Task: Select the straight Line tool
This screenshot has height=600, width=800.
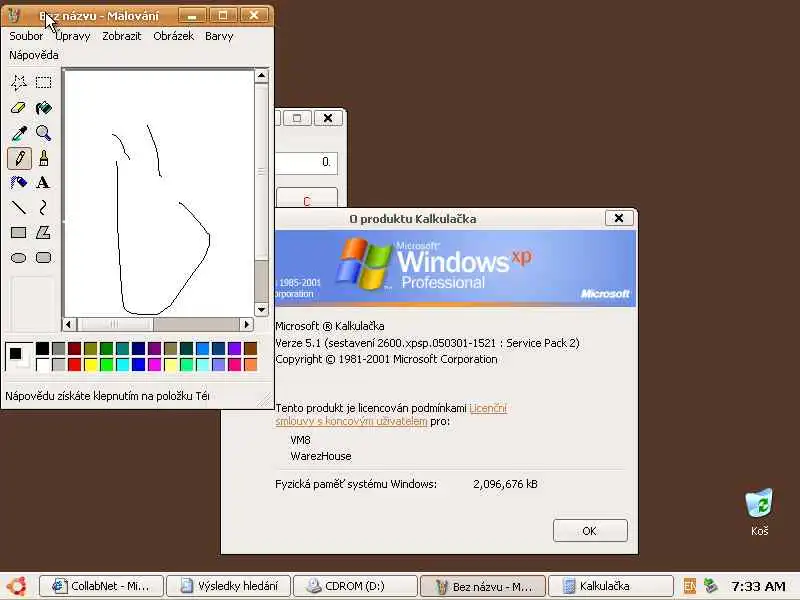Action: [x=19, y=208]
